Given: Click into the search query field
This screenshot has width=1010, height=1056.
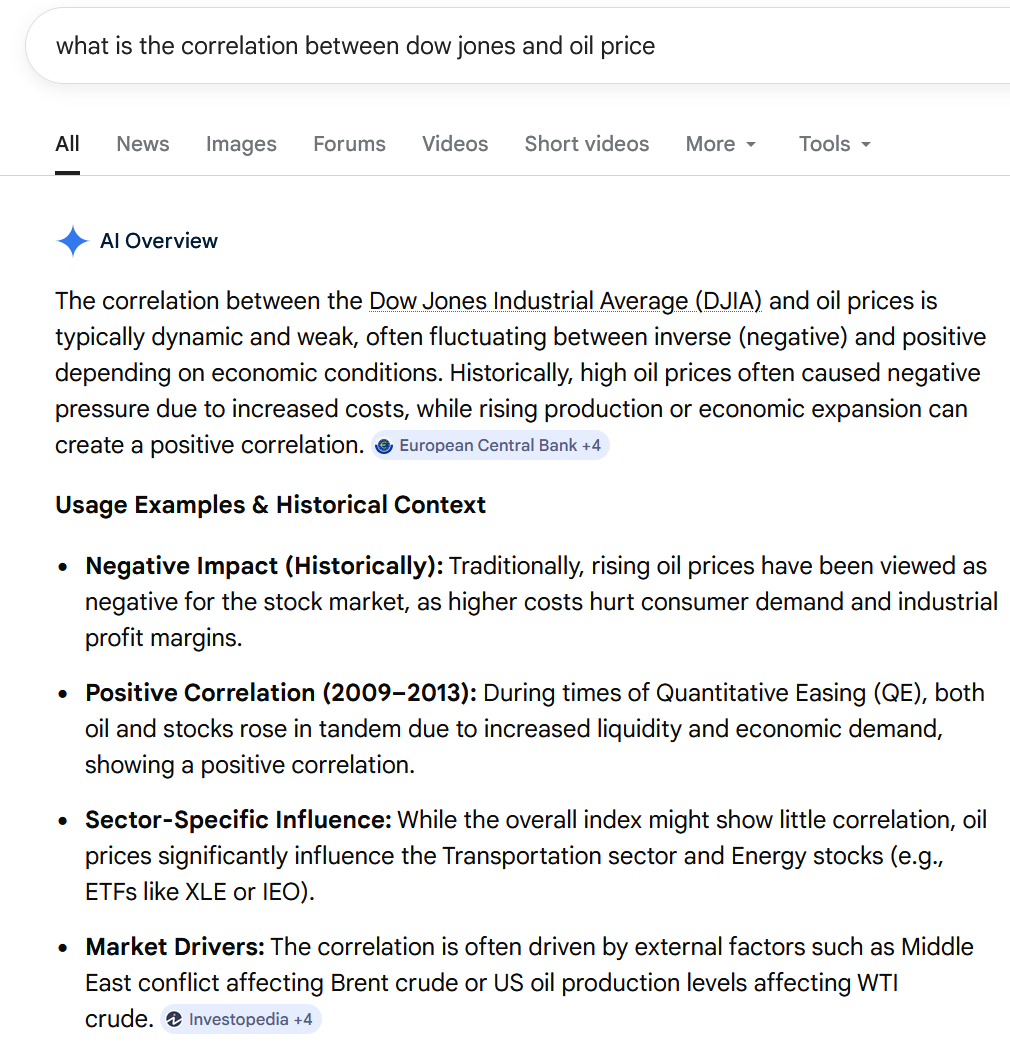Looking at the screenshot, I should pos(500,46).
